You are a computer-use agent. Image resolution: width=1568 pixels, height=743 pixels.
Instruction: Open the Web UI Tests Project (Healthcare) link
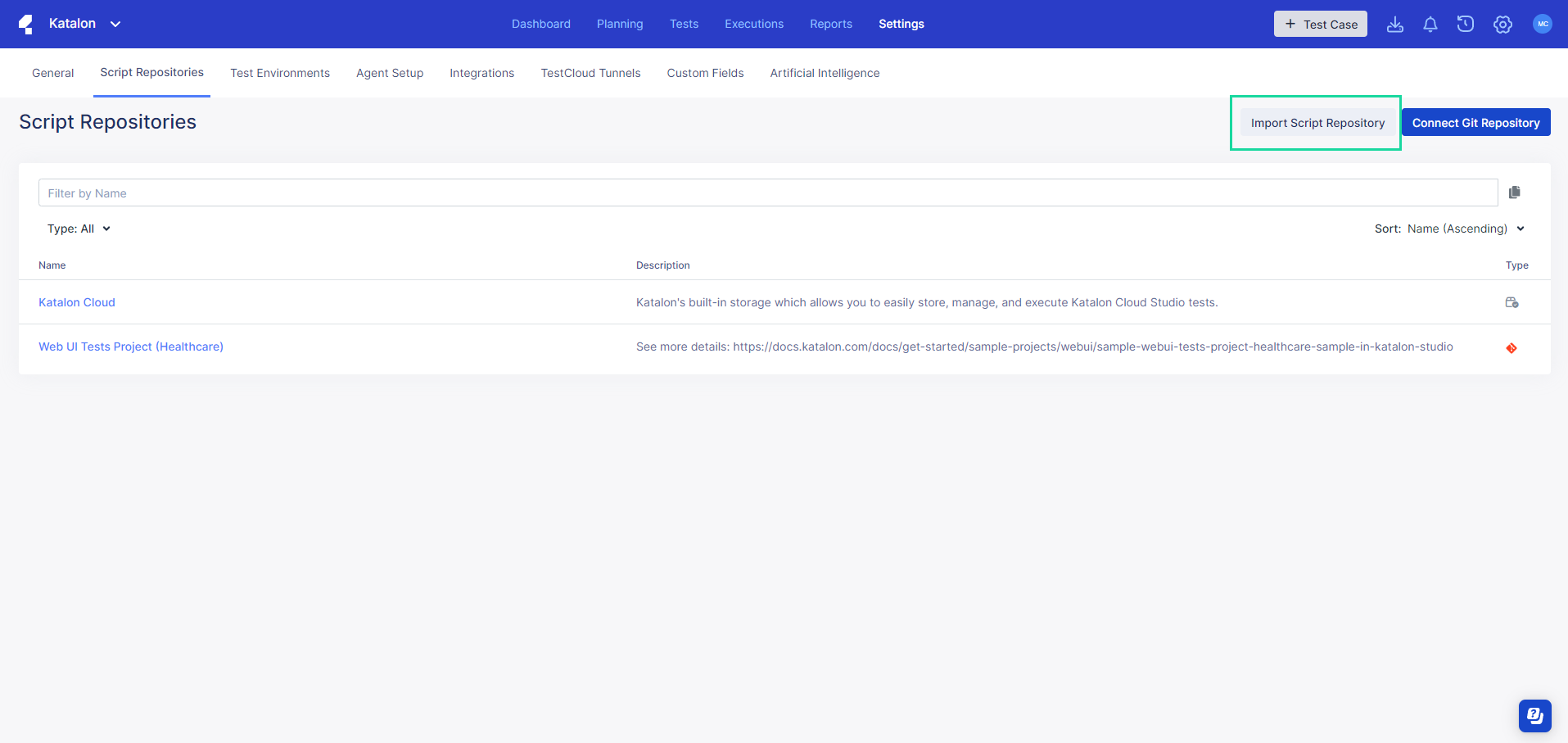click(x=130, y=347)
